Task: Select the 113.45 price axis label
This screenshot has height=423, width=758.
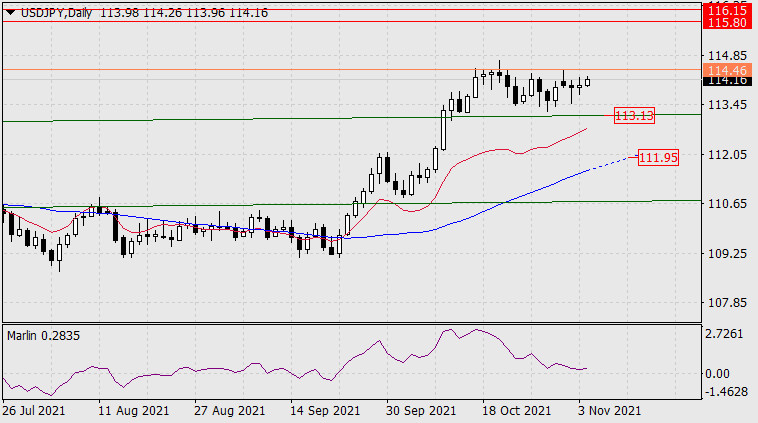Action: [x=727, y=105]
